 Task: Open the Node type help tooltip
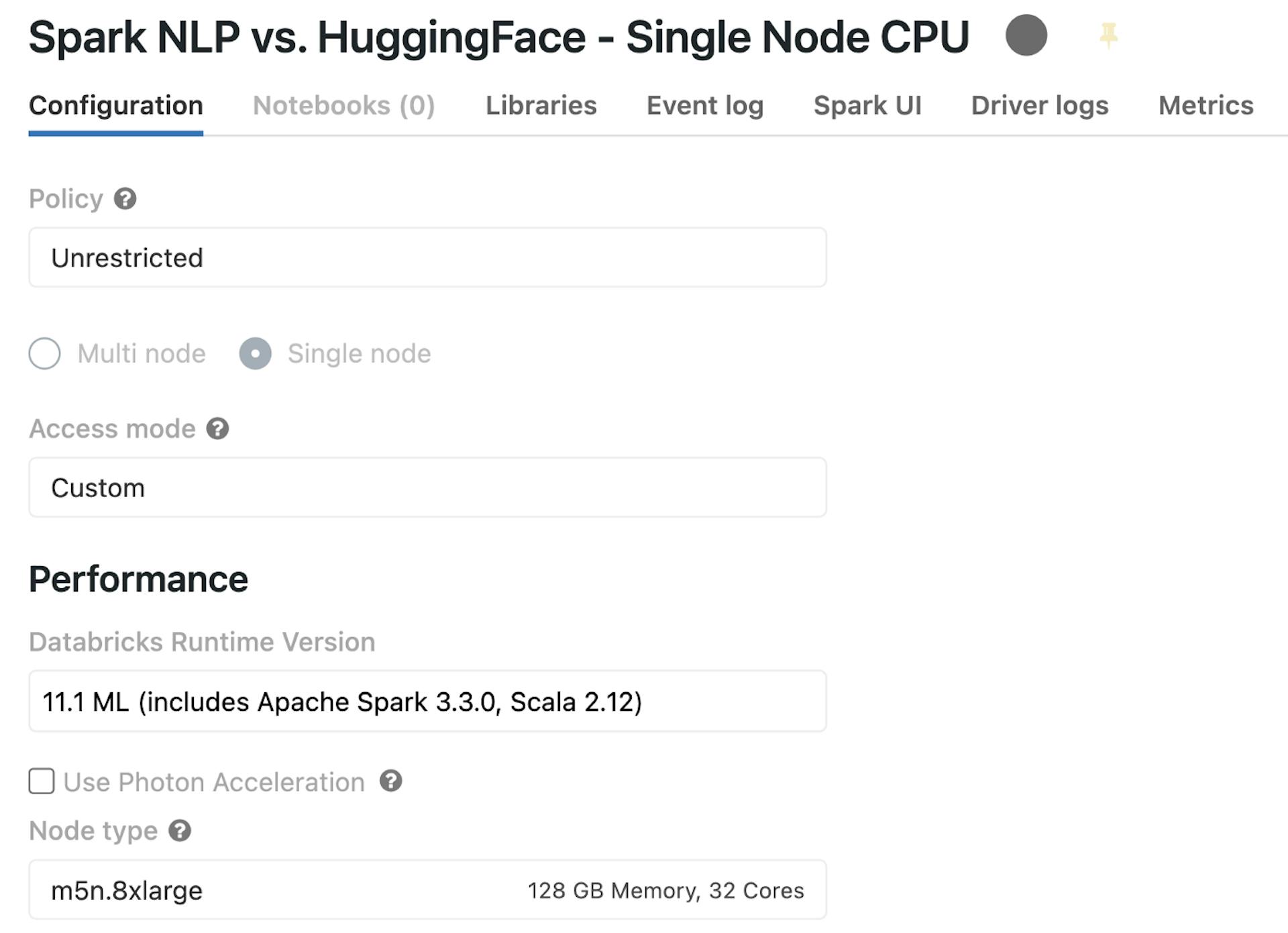178,832
